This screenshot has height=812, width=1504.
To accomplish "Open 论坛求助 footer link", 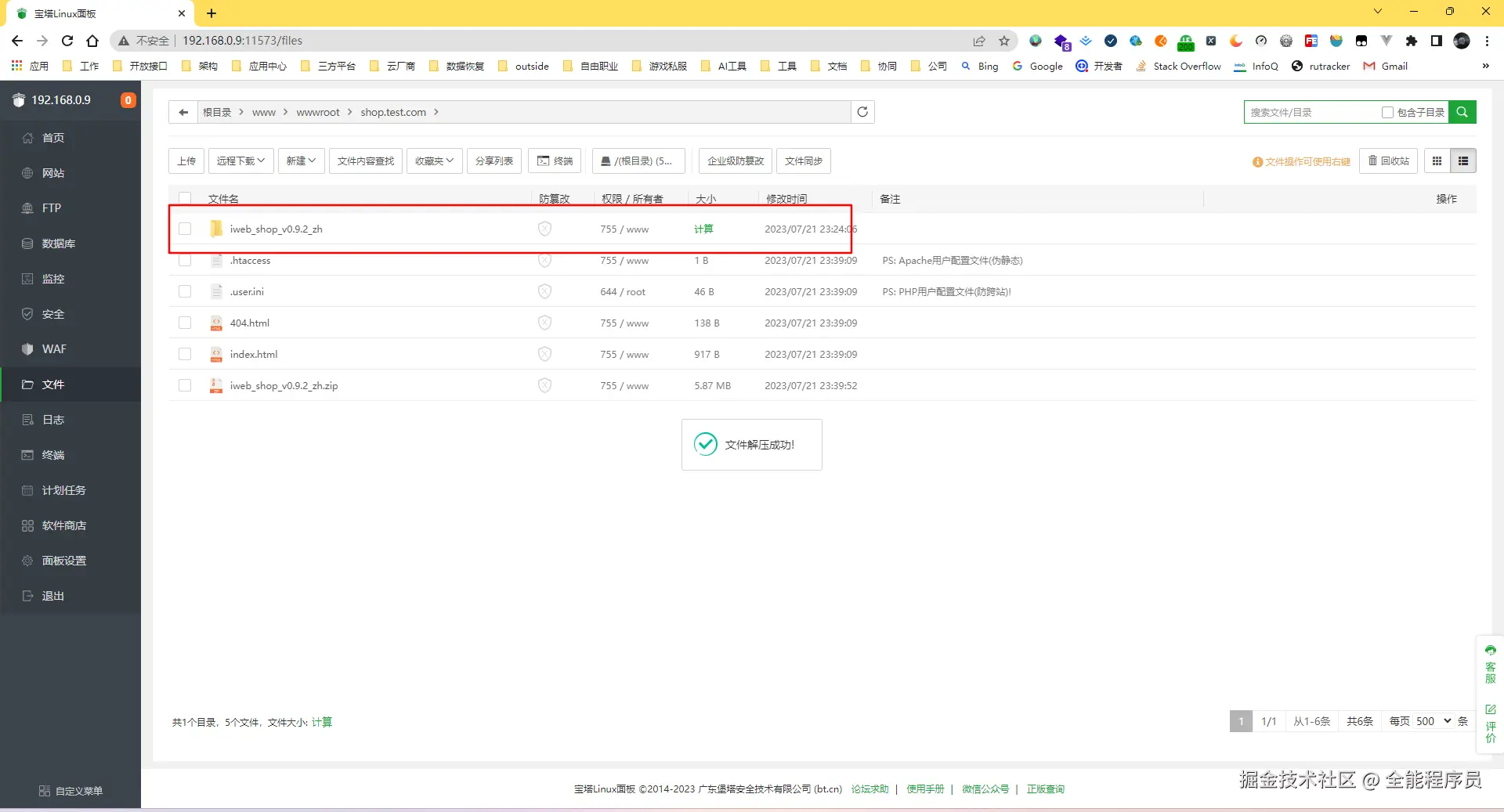I will pos(869,789).
